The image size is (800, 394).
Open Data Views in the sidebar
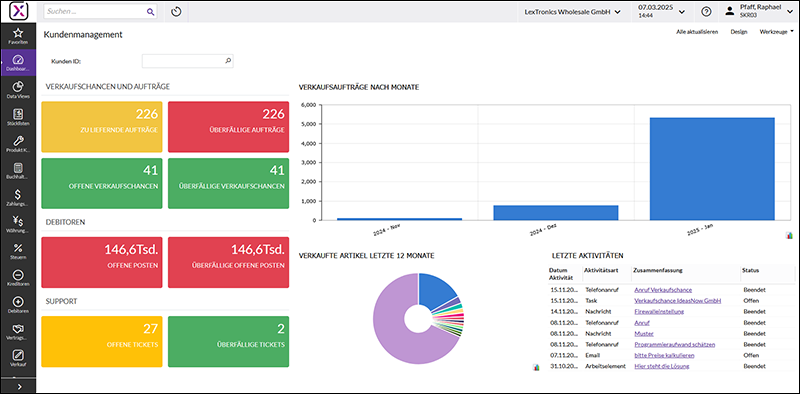tap(18, 89)
